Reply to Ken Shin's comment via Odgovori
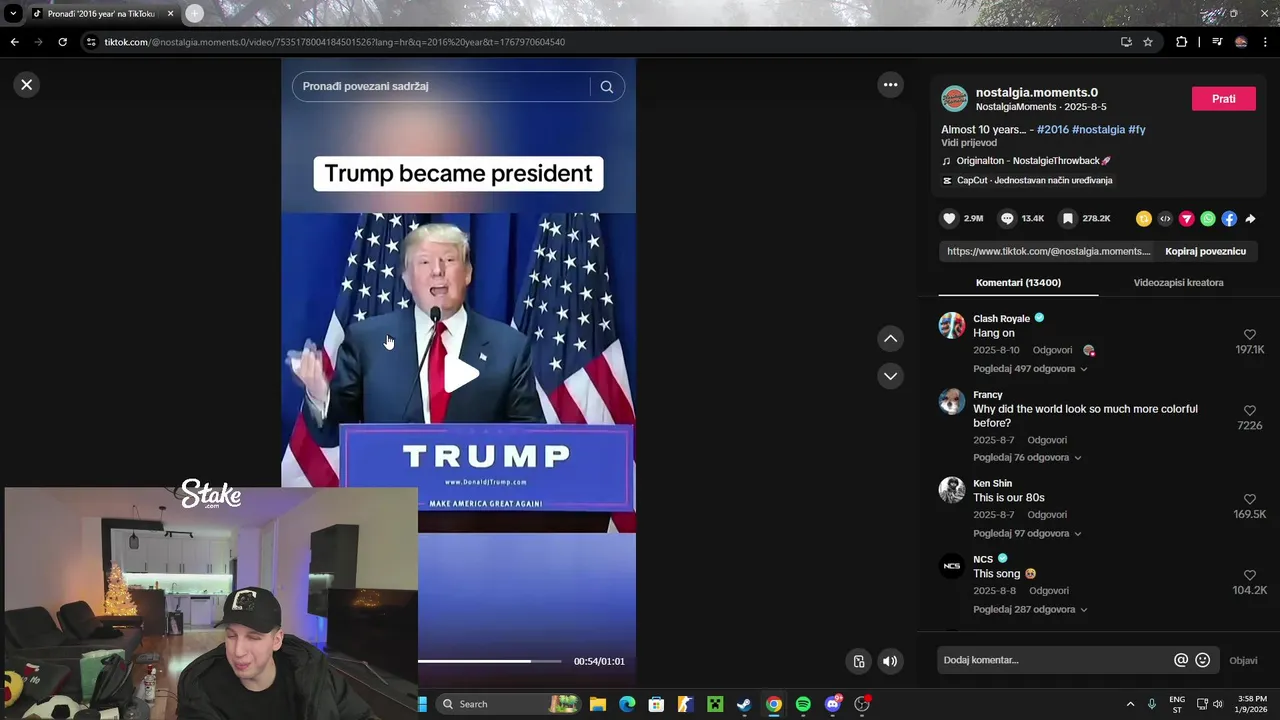 click(x=1047, y=515)
